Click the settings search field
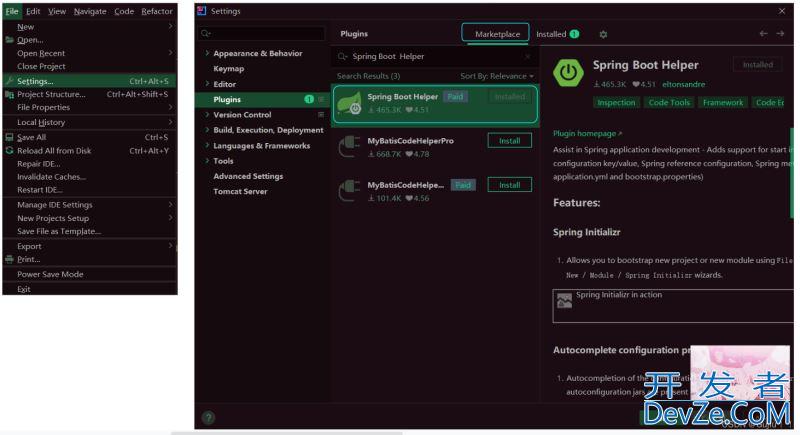Screen dimensions: 800x435 point(261,33)
